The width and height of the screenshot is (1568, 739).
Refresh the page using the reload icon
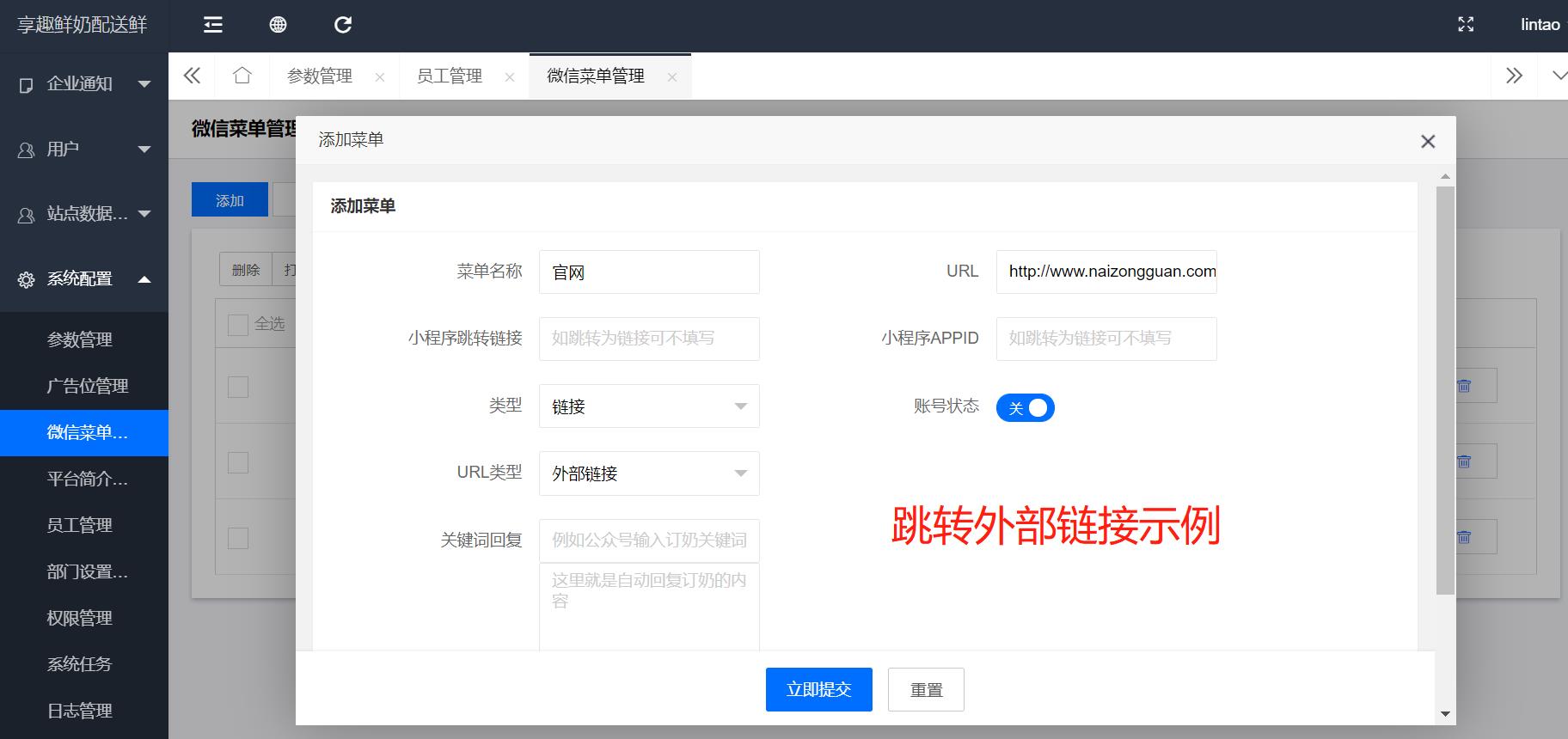click(x=343, y=25)
